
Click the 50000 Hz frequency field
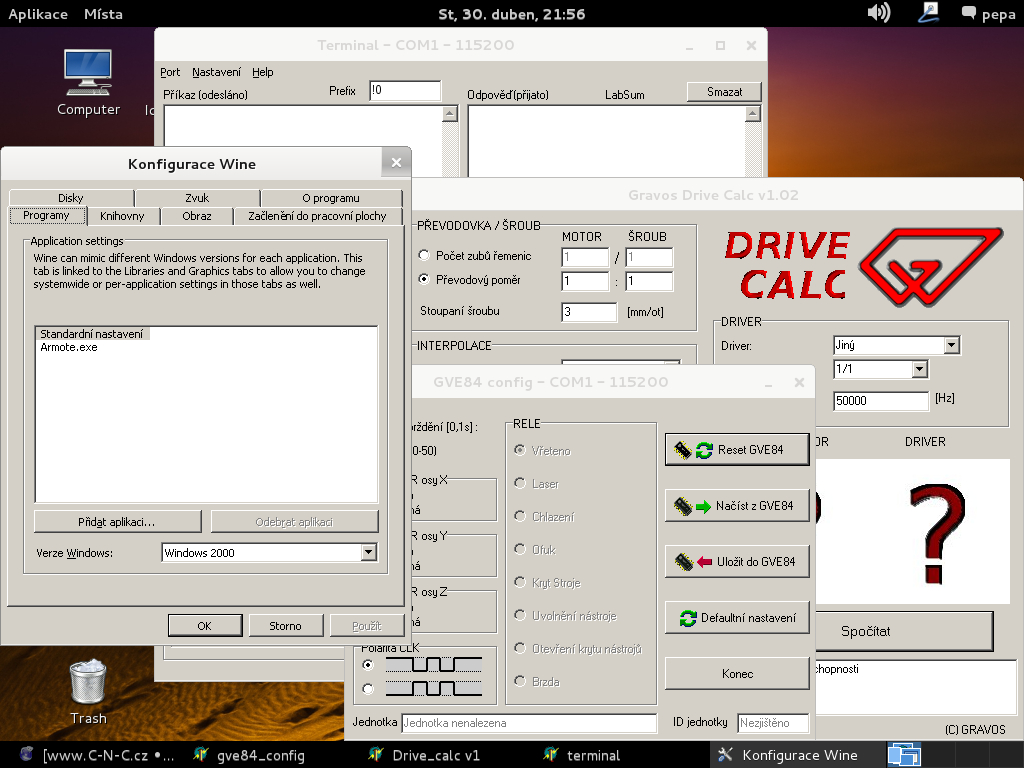(881, 400)
